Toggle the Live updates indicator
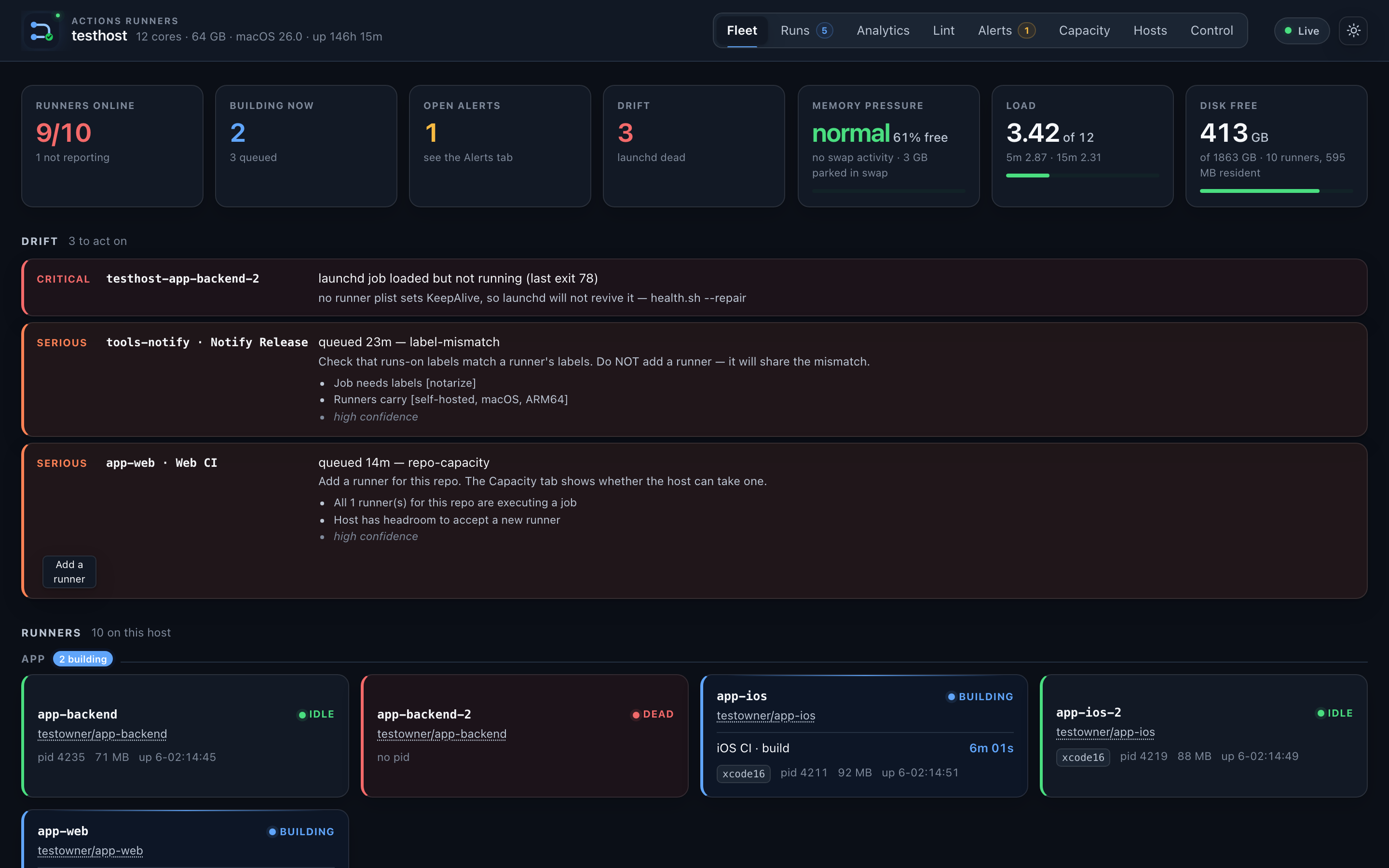Viewport: 1389px width, 868px height. 1301,31
